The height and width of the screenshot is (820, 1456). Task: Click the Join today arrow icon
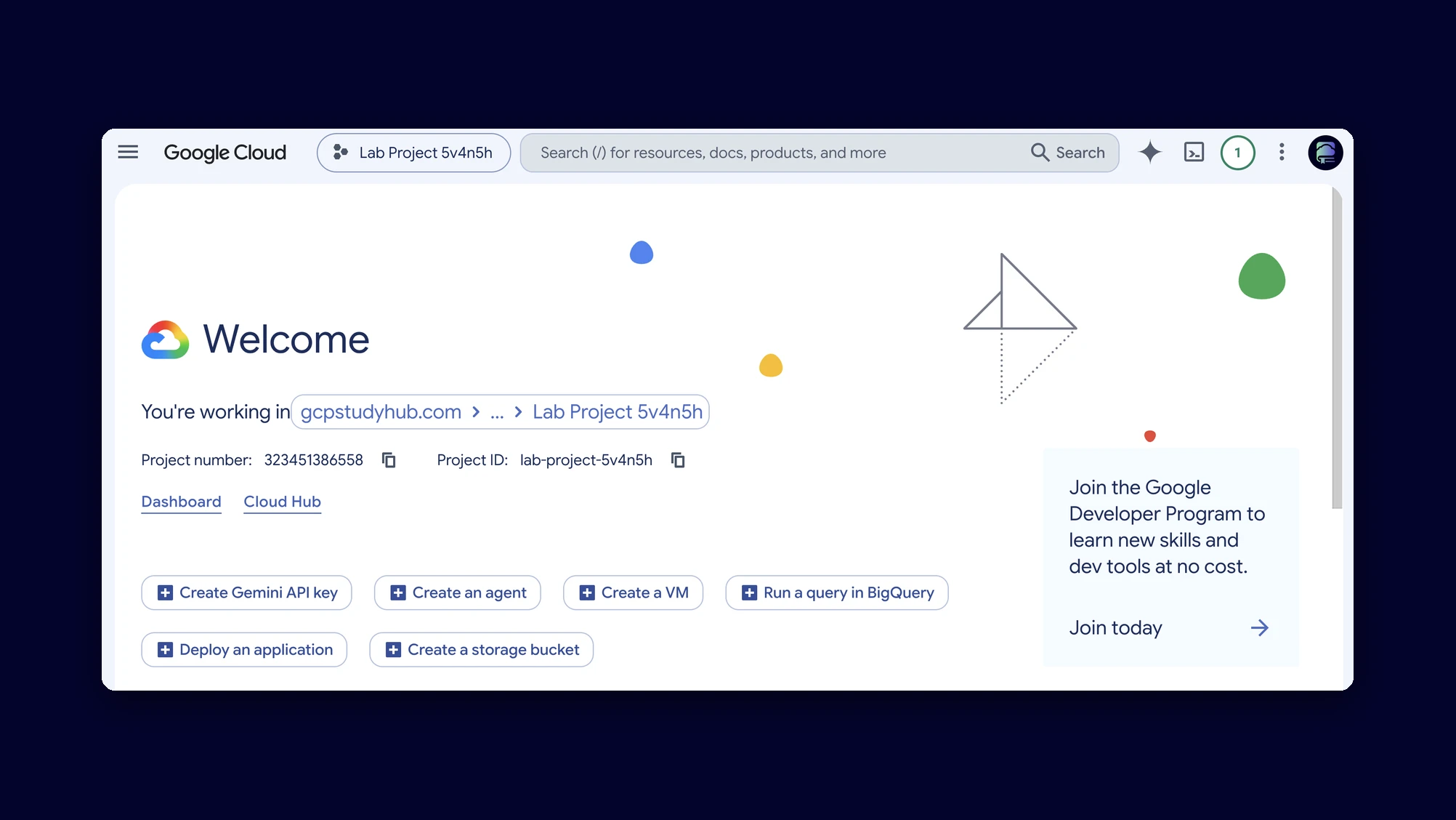[1259, 628]
